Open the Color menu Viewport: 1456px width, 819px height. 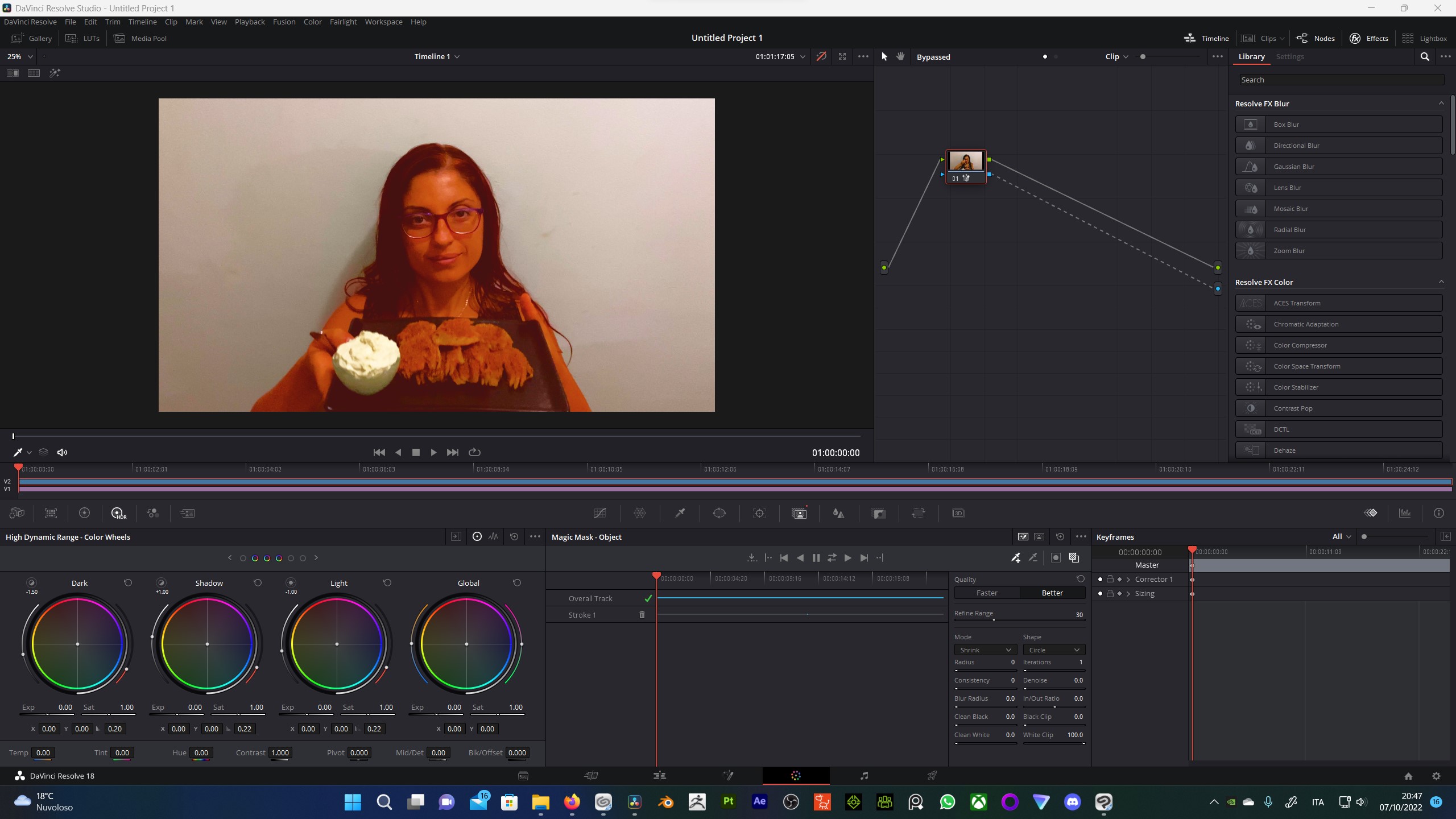(313, 22)
